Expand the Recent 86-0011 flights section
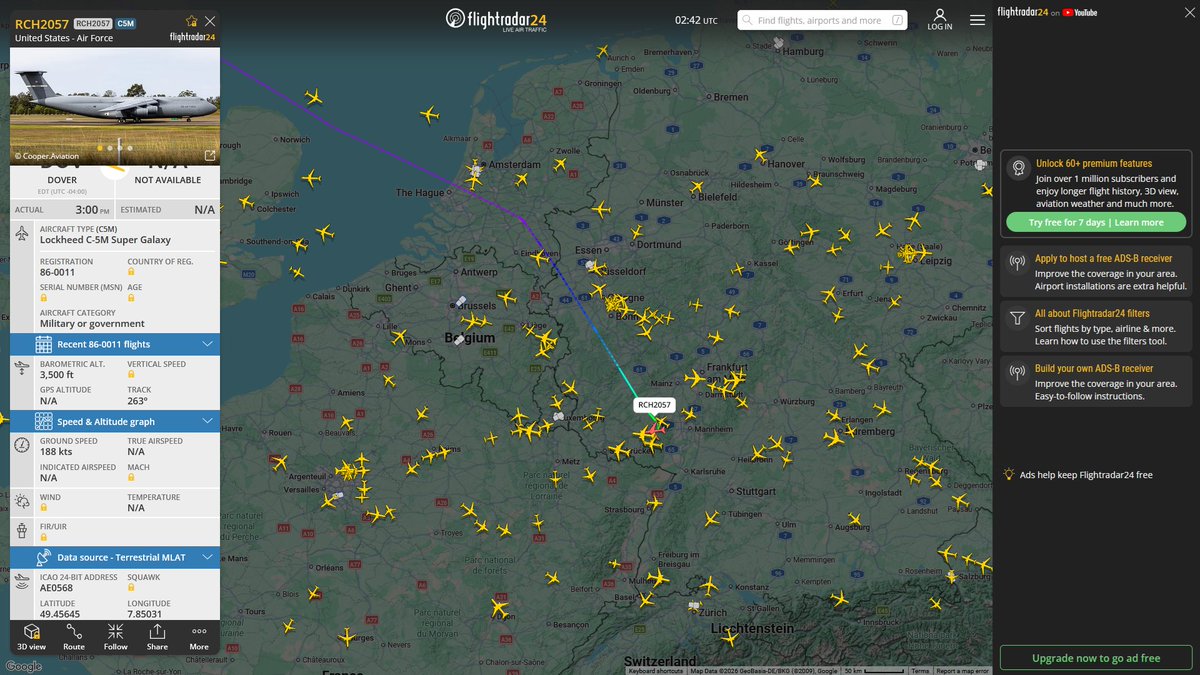 115,344
